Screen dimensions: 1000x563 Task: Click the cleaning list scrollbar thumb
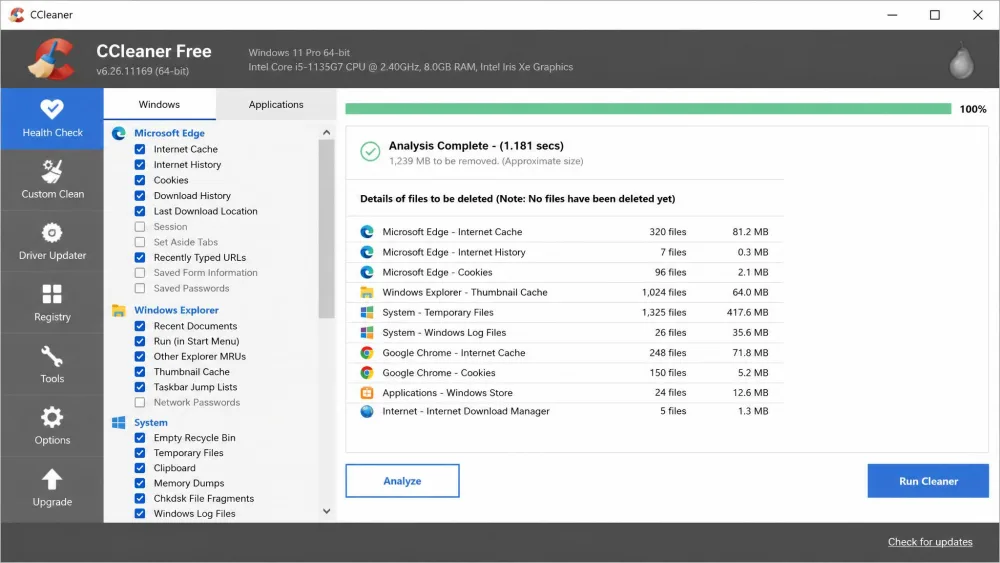tap(327, 228)
